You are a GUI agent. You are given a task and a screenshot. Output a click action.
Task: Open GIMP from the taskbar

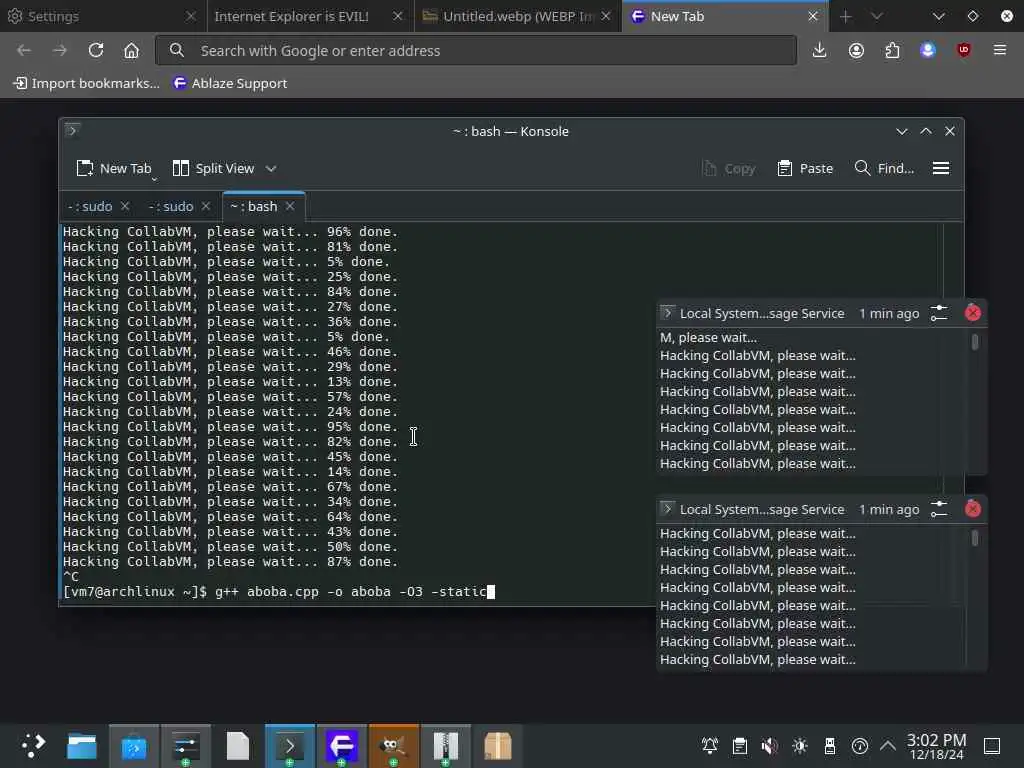pyautogui.click(x=394, y=746)
